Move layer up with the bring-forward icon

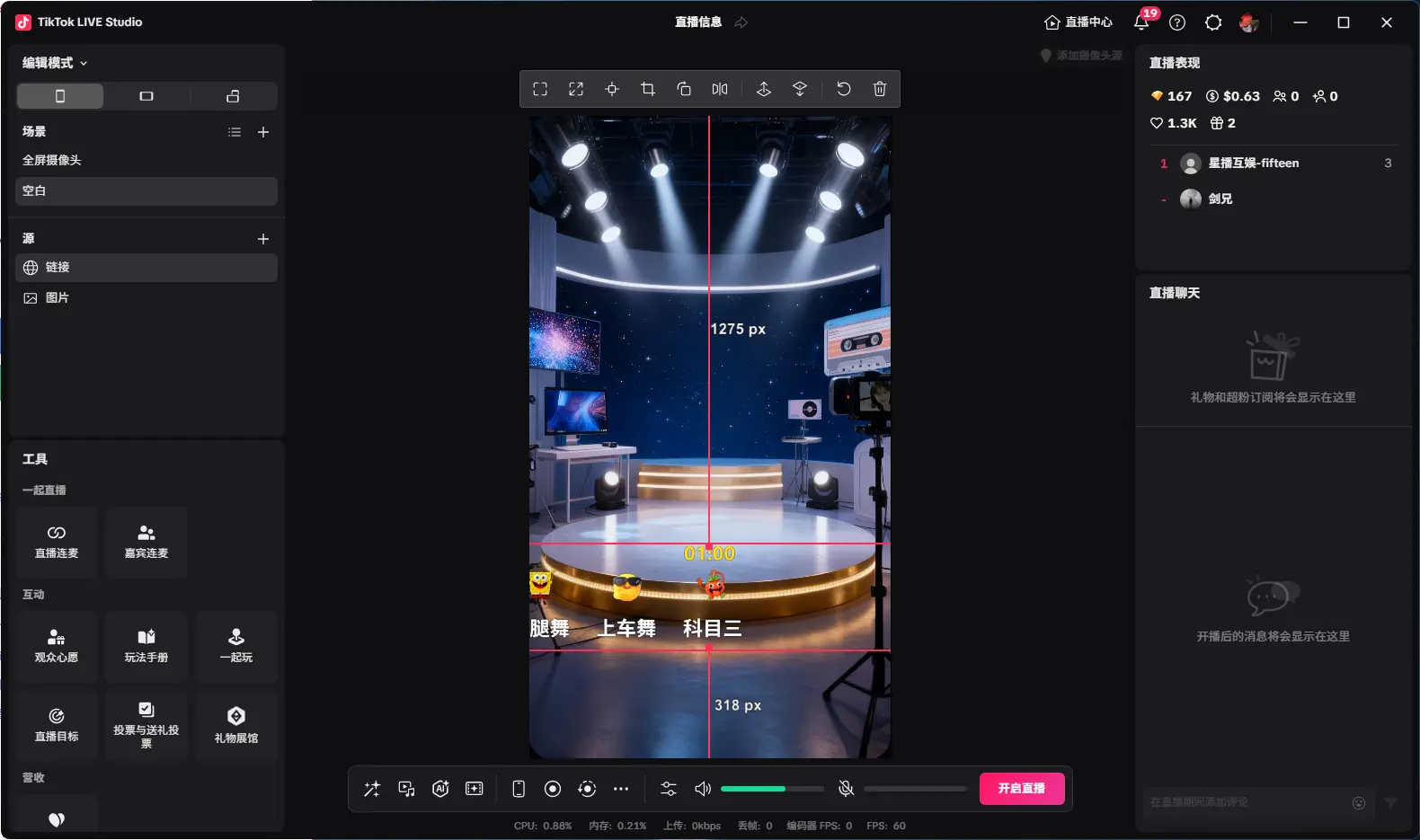pos(764,89)
